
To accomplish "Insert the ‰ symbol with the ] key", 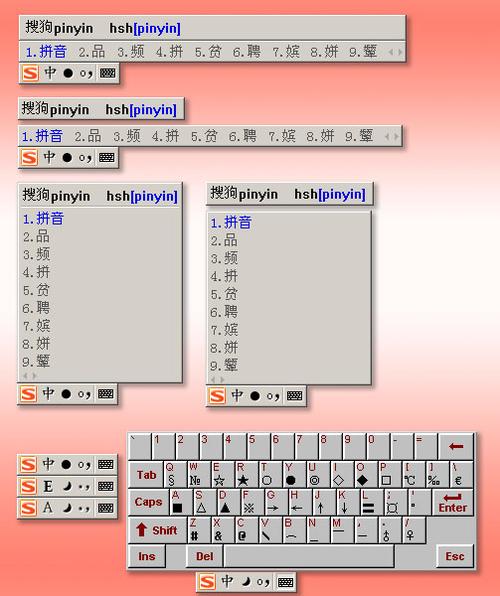I will click(437, 474).
